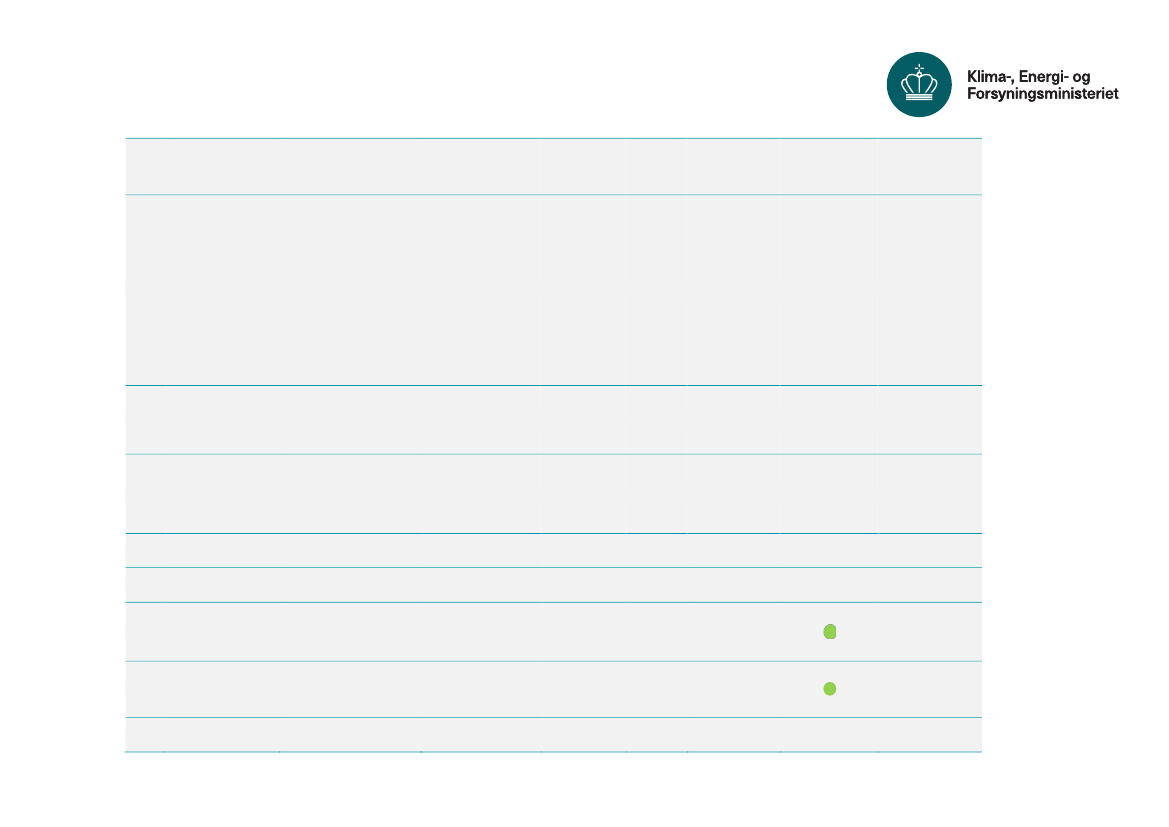Click last cell in lower green dot row
This screenshot has width=1169, height=827.
(x=930, y=689)
